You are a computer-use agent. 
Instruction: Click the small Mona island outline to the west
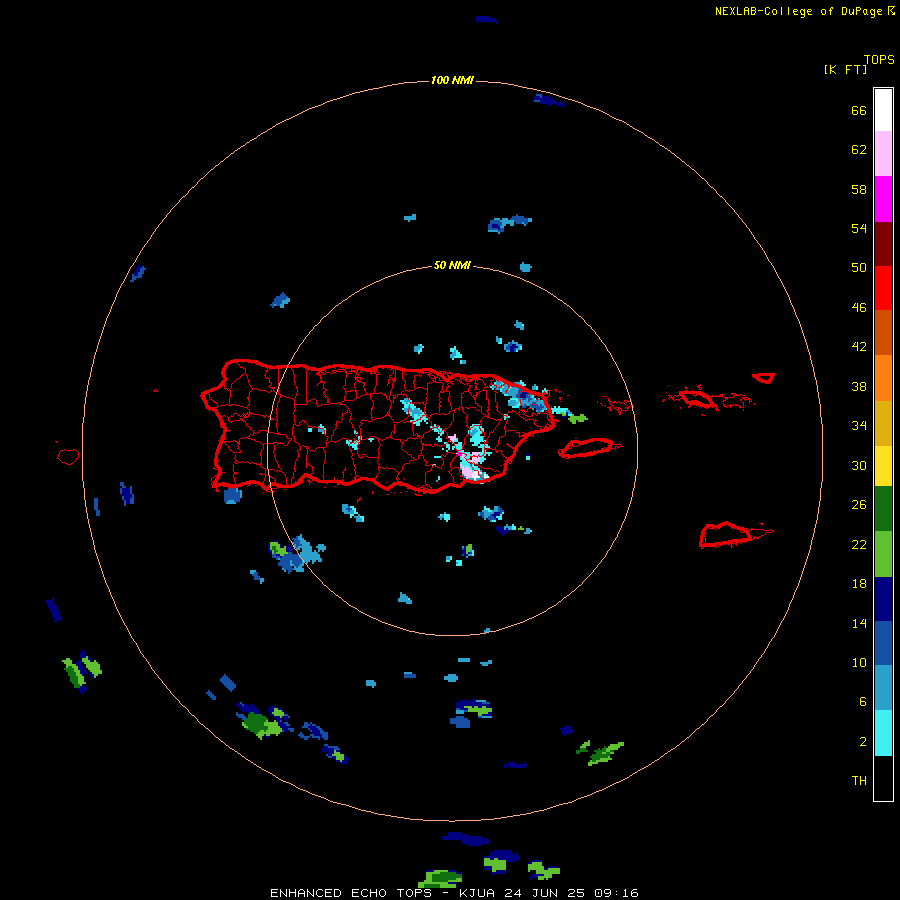tap(68, 456)
